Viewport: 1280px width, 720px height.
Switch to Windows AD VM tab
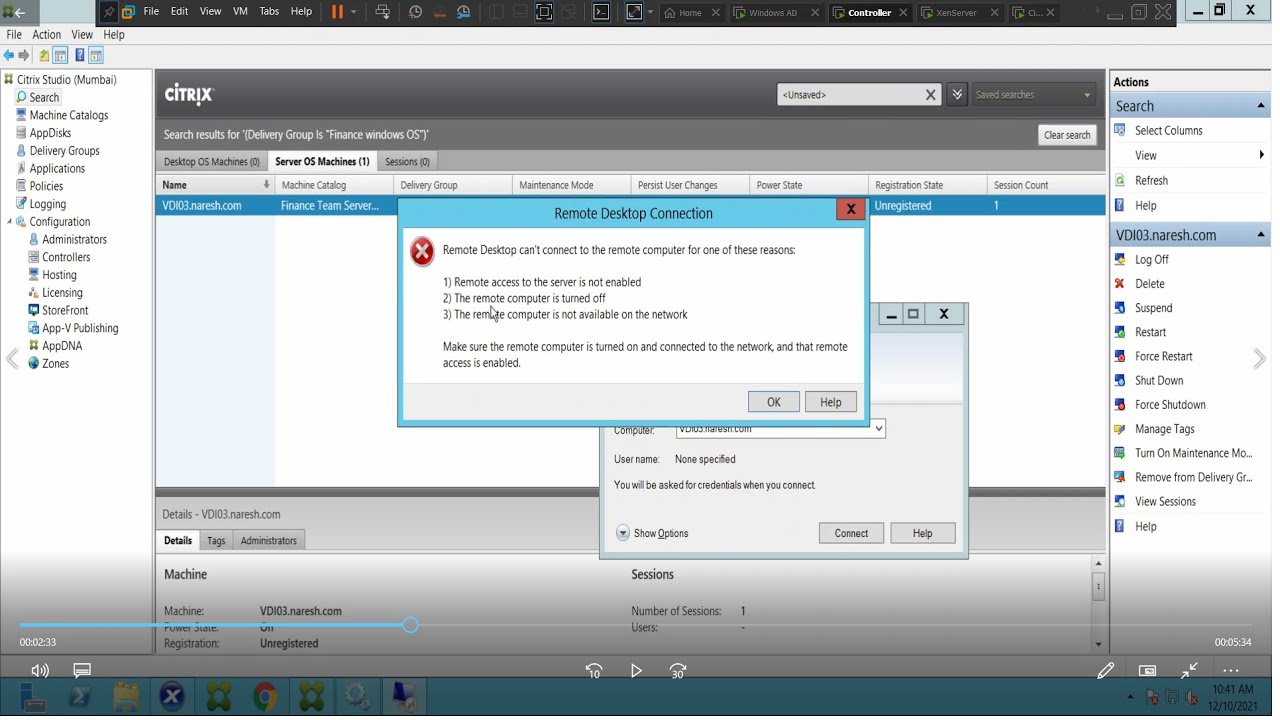pyautogui.click(x=771, y=13)
